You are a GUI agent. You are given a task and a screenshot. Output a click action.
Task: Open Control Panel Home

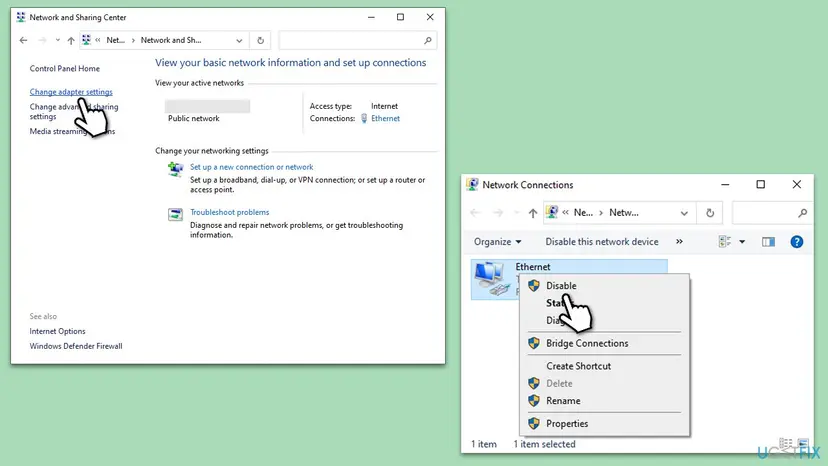64,68
